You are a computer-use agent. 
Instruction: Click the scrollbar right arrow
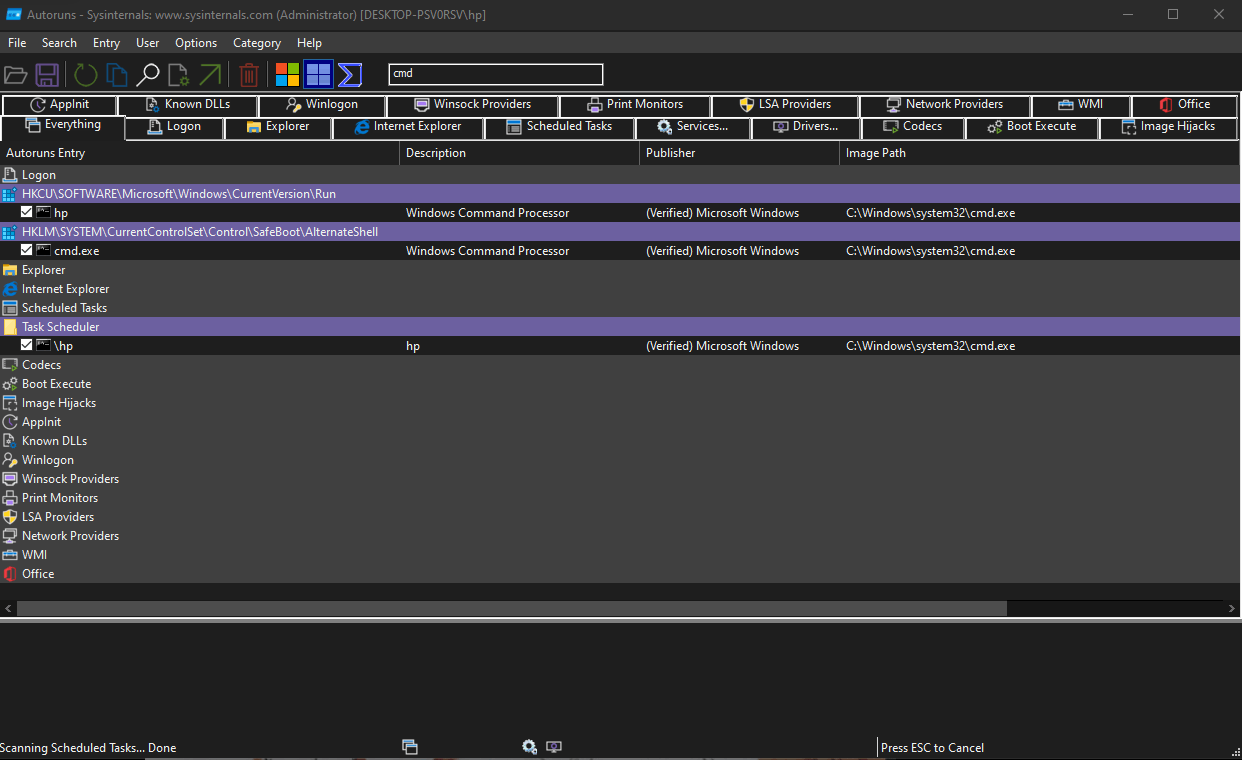pos(1232,608)
